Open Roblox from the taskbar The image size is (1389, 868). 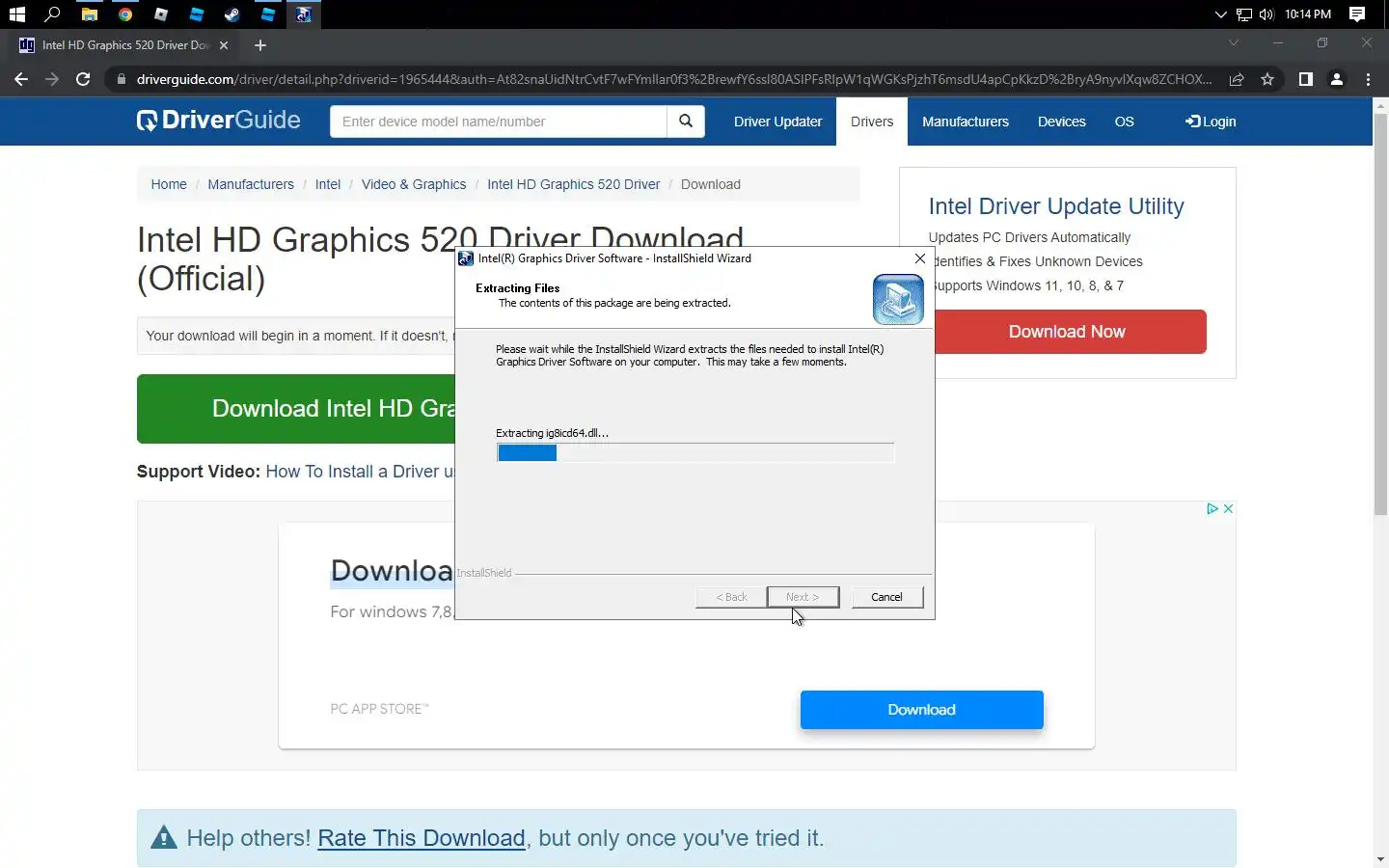pos(161,14)
